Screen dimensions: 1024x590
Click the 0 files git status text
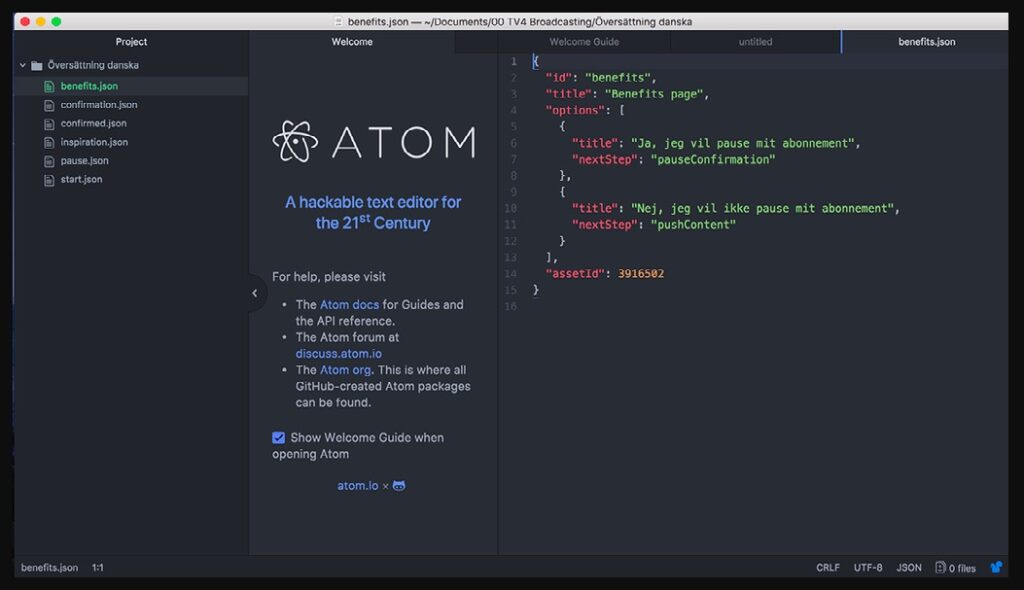962,568
